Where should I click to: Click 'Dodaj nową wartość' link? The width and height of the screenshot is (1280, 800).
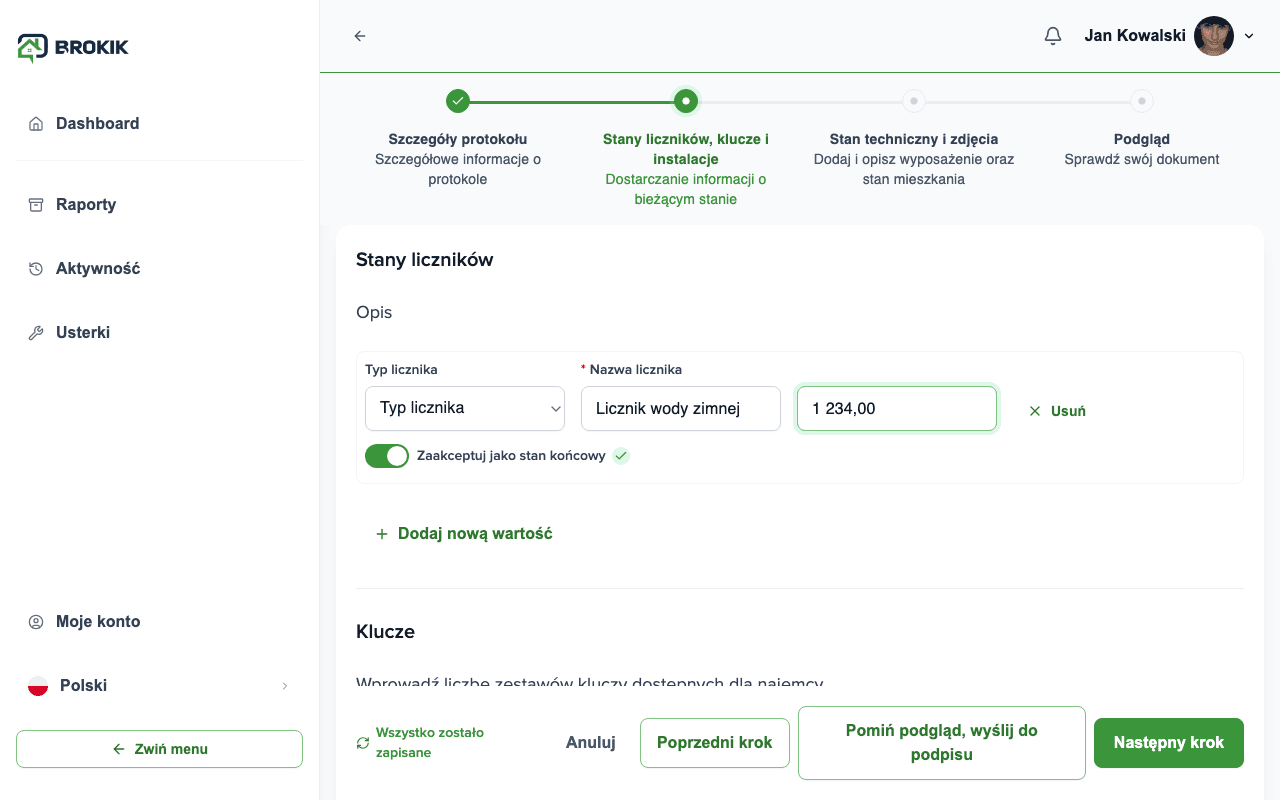464,534
